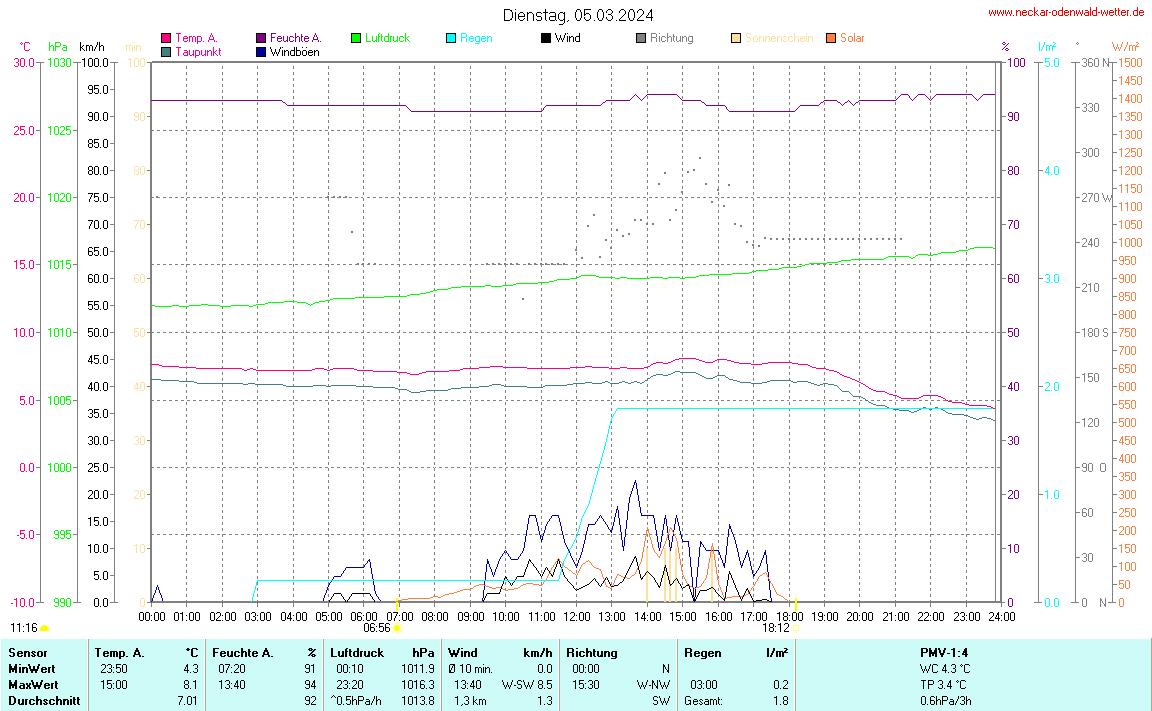Click the gray Richtung legend swatch
Image resolution: width=1152 pixels, height=711 pixels.
(x=641, y=38)
